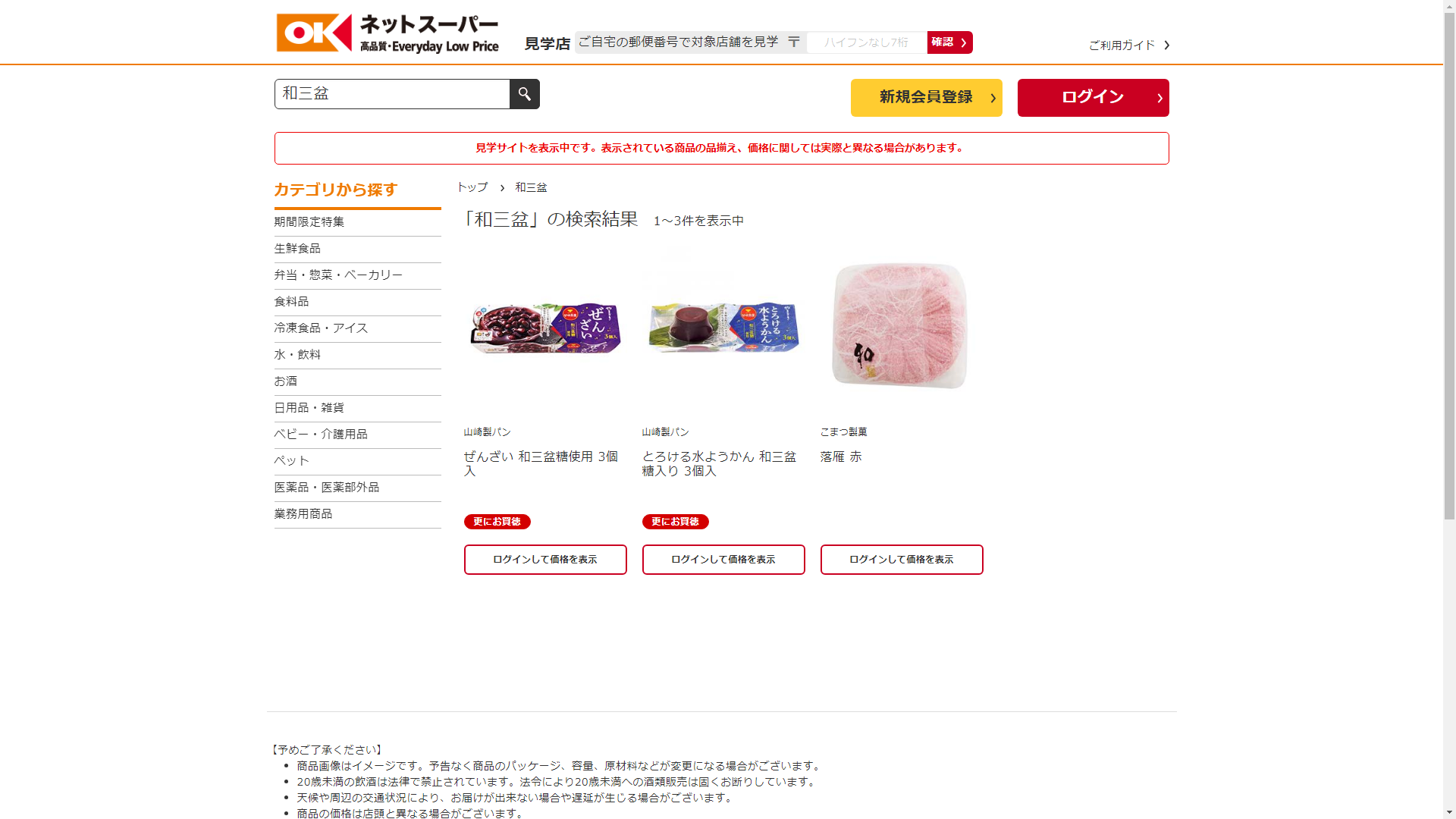Image resolution: width=1456 pixels, height=819 pixels.
Task: Click the red ログイン button
Action: (1093, 98)
